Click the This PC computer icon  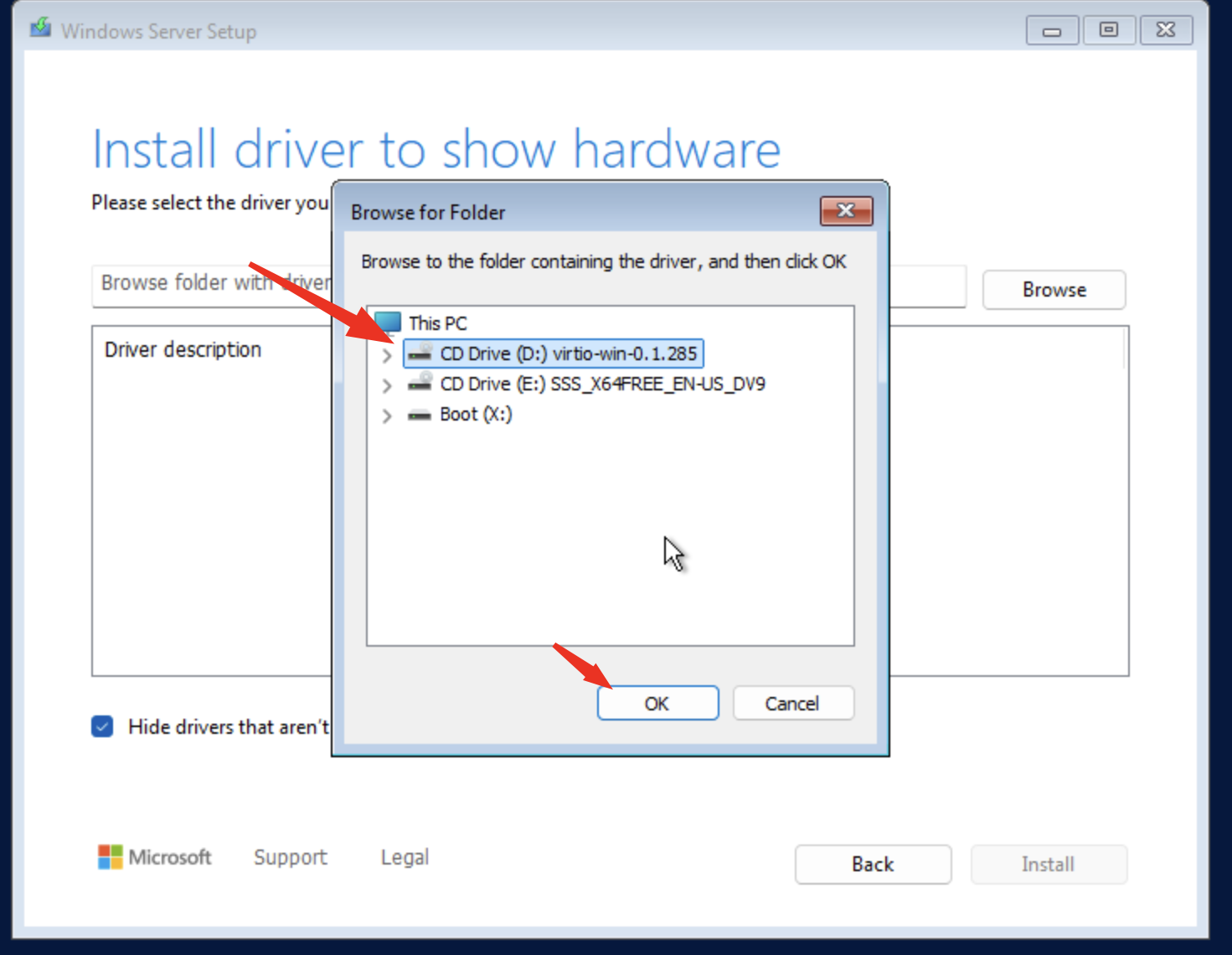[388, 323]
